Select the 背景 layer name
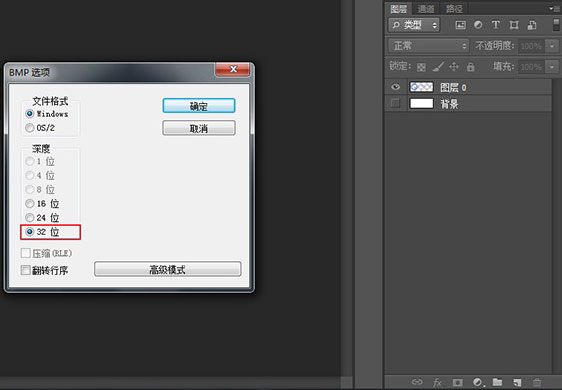The height and width of the screenshot is (390, 562). pos(449,104)
